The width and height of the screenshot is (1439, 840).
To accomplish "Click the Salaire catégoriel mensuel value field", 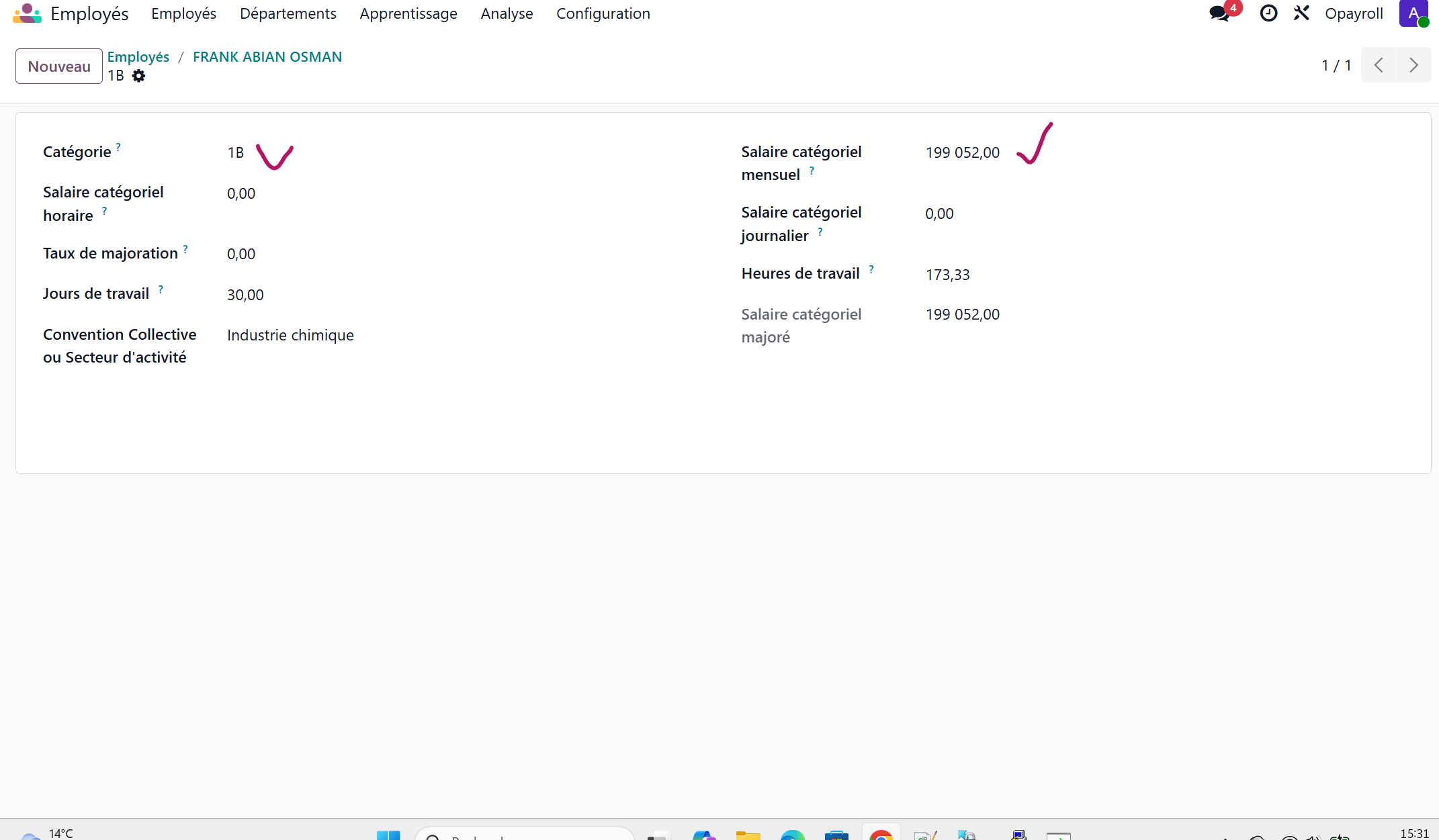I will 962,153.
